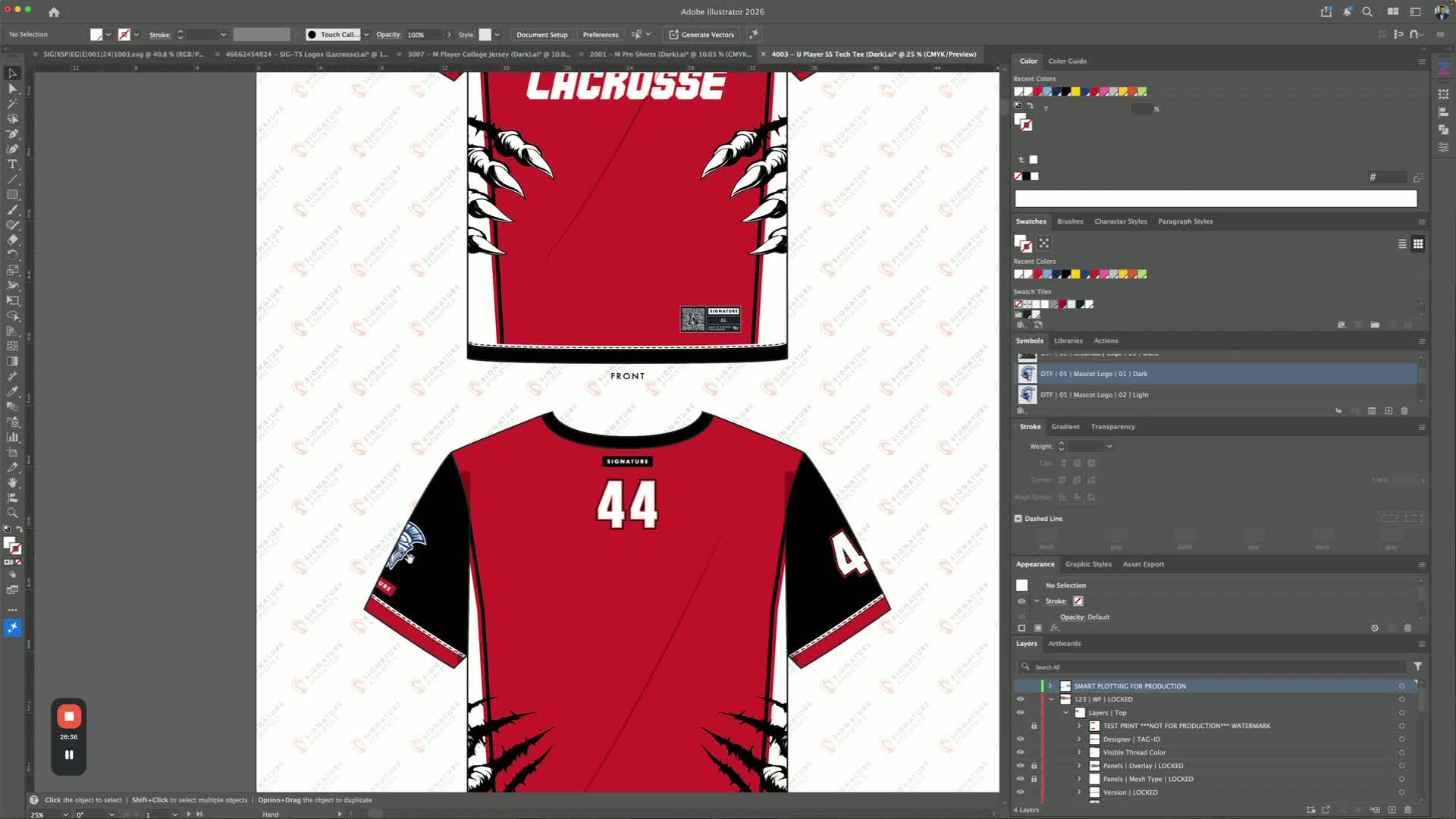Switch to the Brushes tab
This screenshot has height=819, width=1456.
pyautogui.click(x=1070, y=221)
